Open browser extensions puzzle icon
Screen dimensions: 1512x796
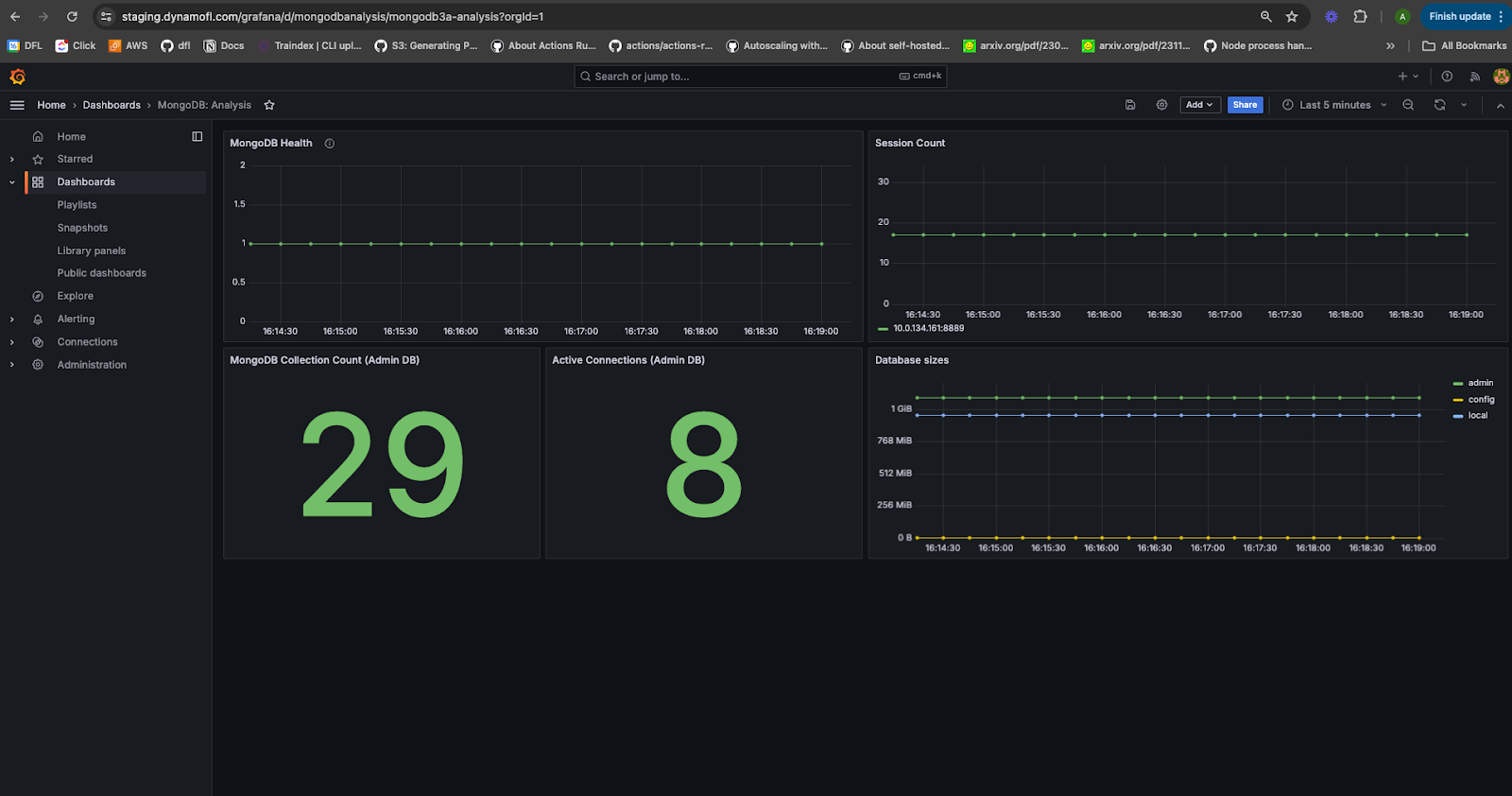tap(1361, 16)
